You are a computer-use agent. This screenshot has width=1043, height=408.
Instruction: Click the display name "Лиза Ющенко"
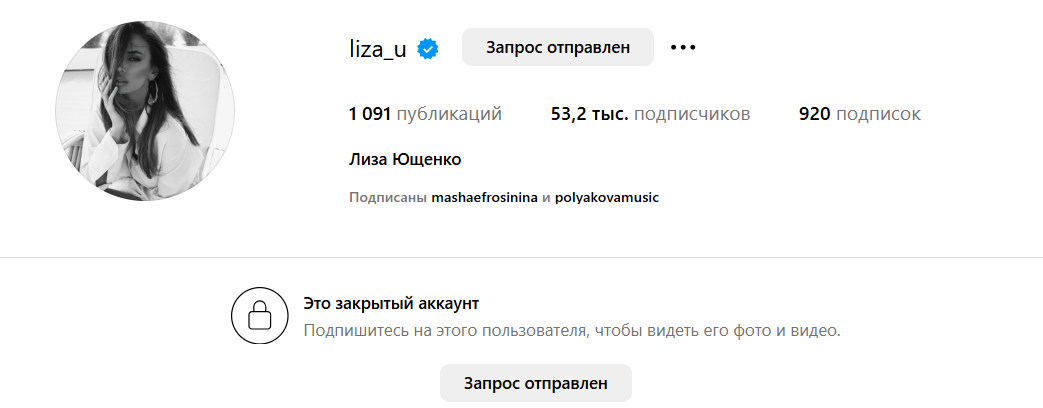click(x=405, y=160)
